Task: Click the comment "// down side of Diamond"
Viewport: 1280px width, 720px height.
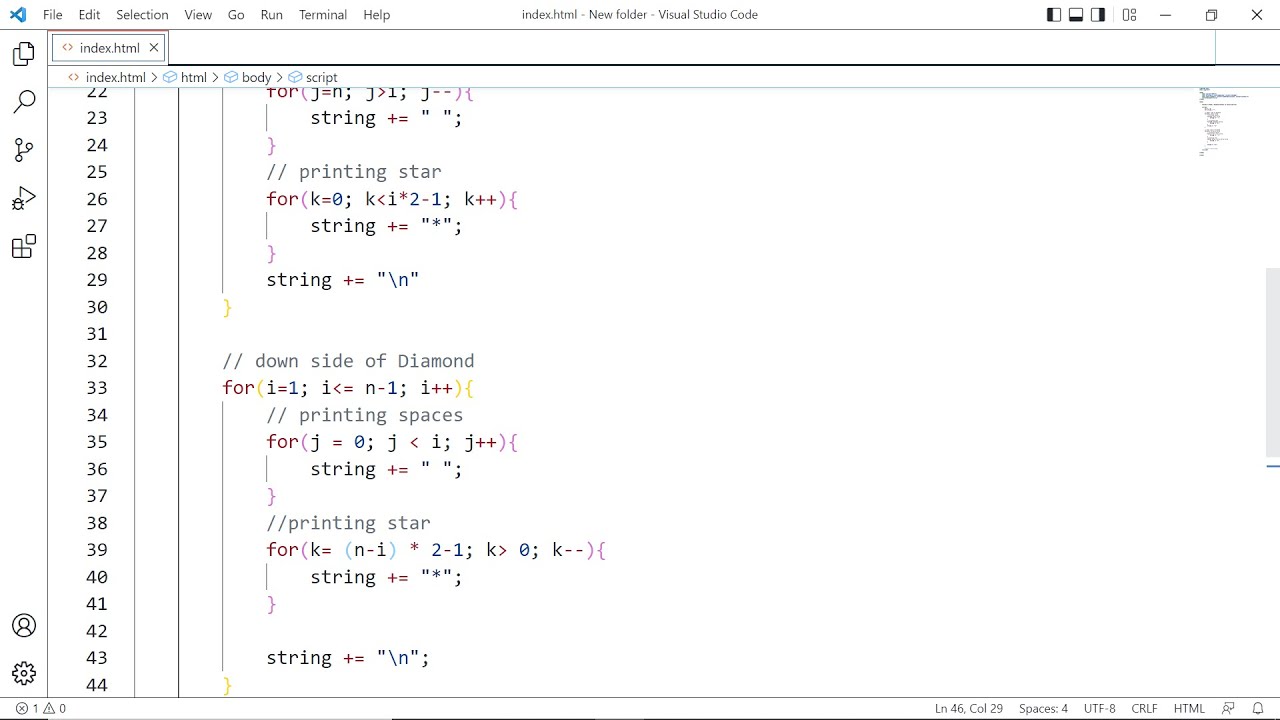Action: 348,361
